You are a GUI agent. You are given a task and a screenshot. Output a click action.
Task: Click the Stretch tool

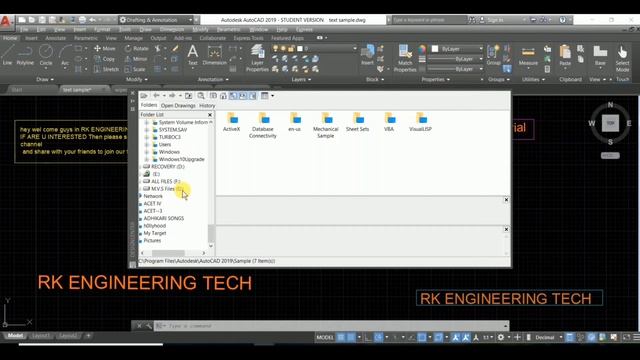(x=106, y=69)
